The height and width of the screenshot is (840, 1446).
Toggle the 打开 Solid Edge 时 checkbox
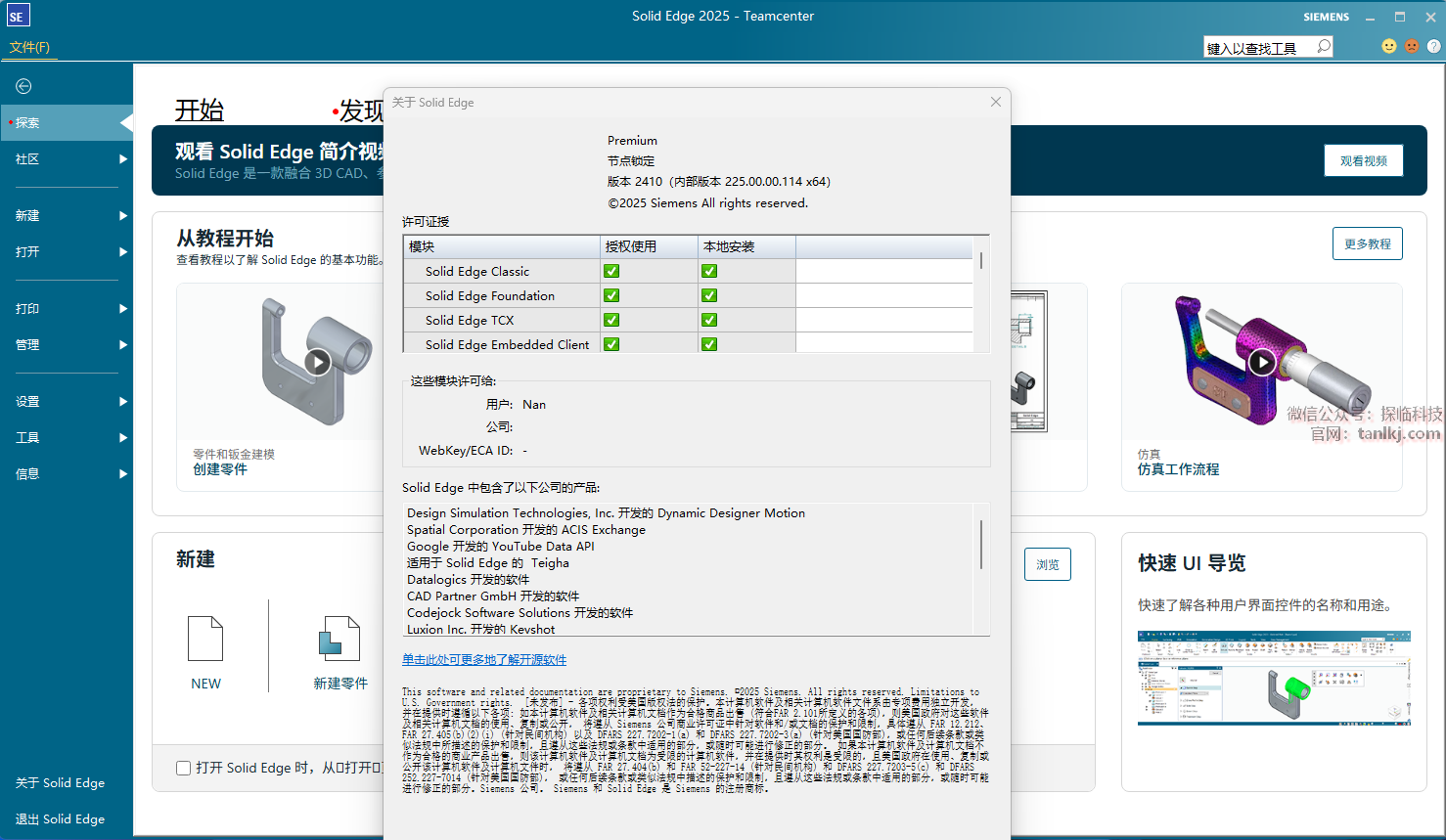click(x=183, y=768)
